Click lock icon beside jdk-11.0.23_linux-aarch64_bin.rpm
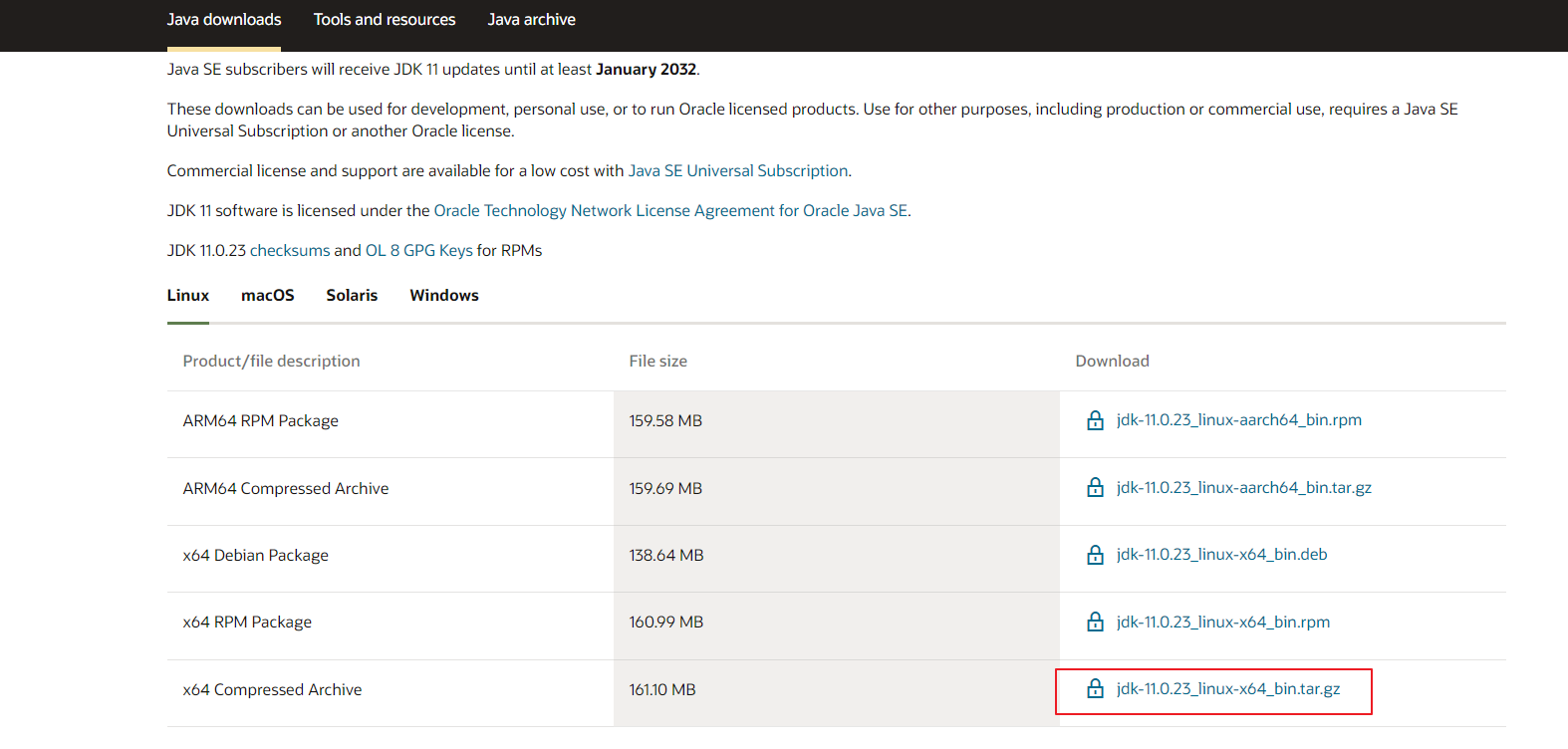 (1095, 420)
